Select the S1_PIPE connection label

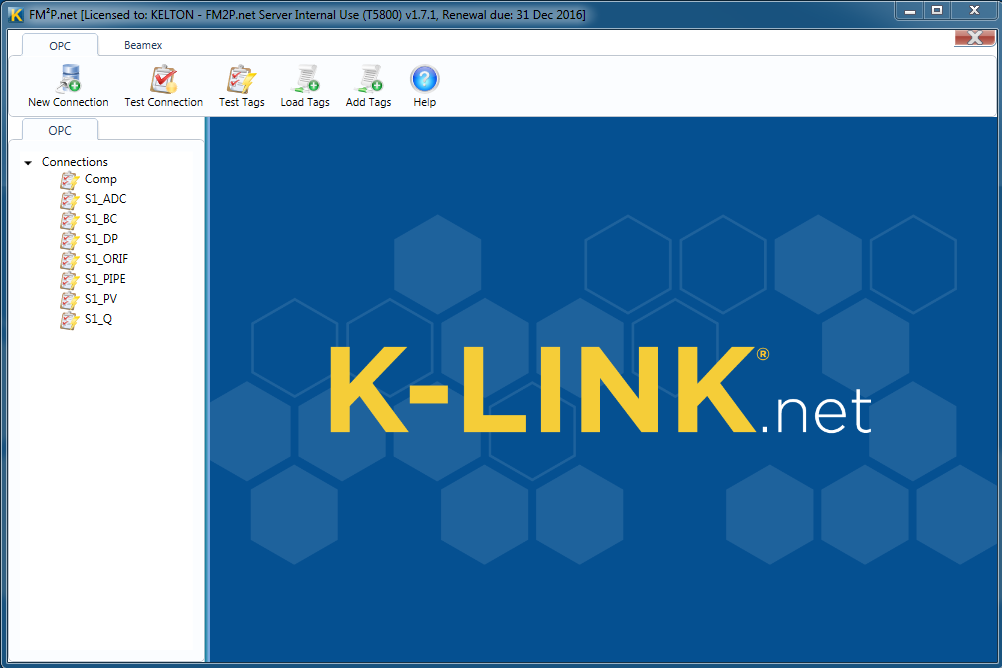(105, 279)
